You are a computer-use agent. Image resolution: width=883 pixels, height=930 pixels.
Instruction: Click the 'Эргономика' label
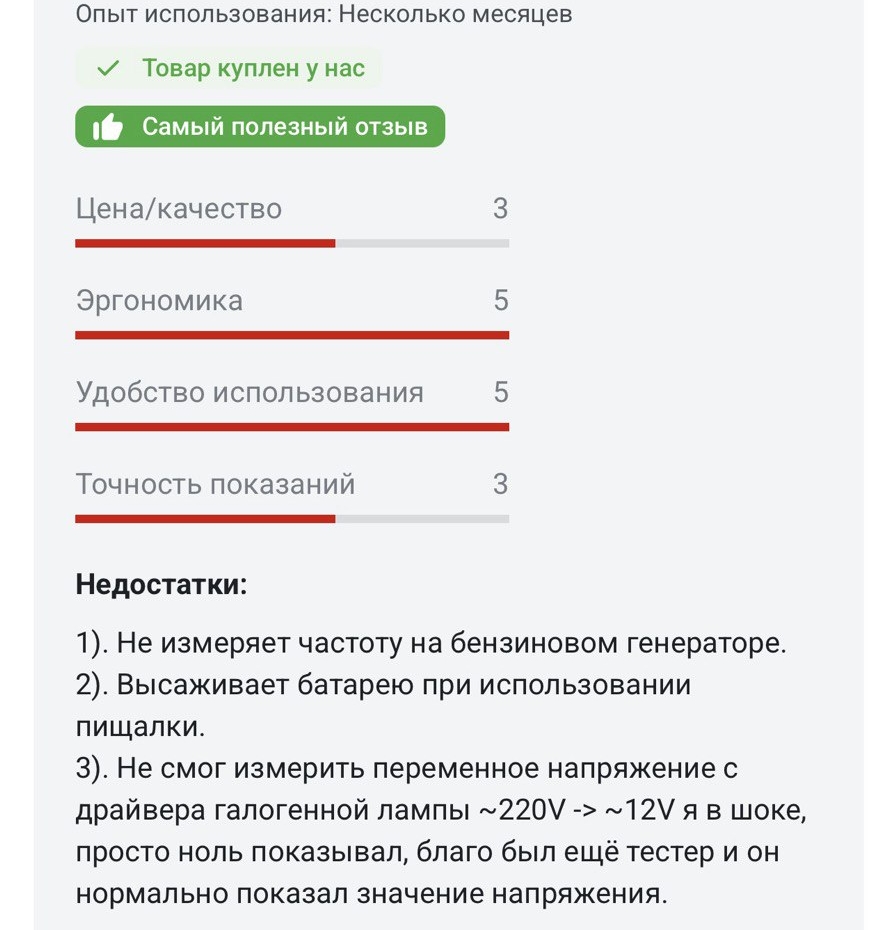159,301
